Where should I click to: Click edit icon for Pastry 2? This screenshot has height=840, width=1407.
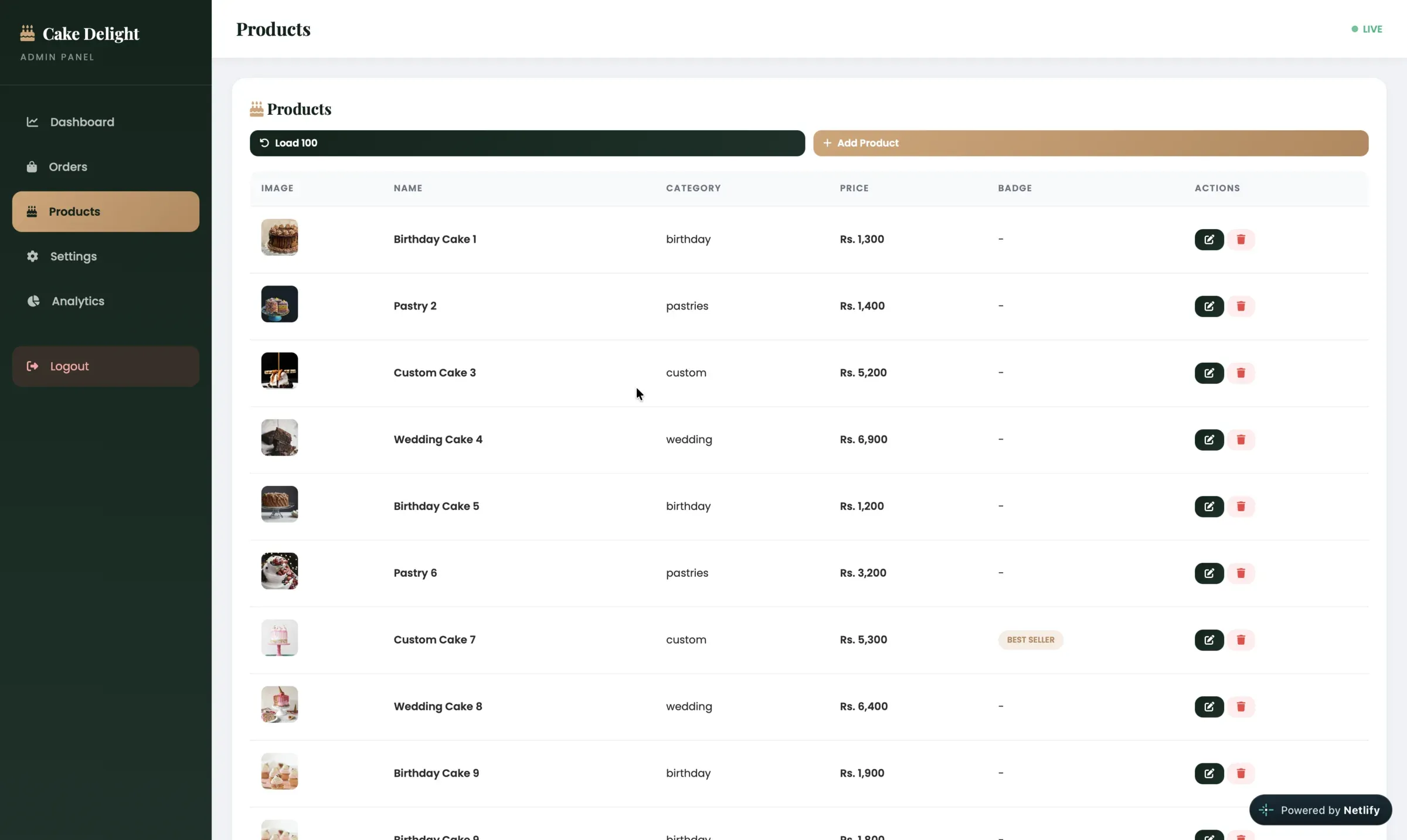click(1209, 306)
